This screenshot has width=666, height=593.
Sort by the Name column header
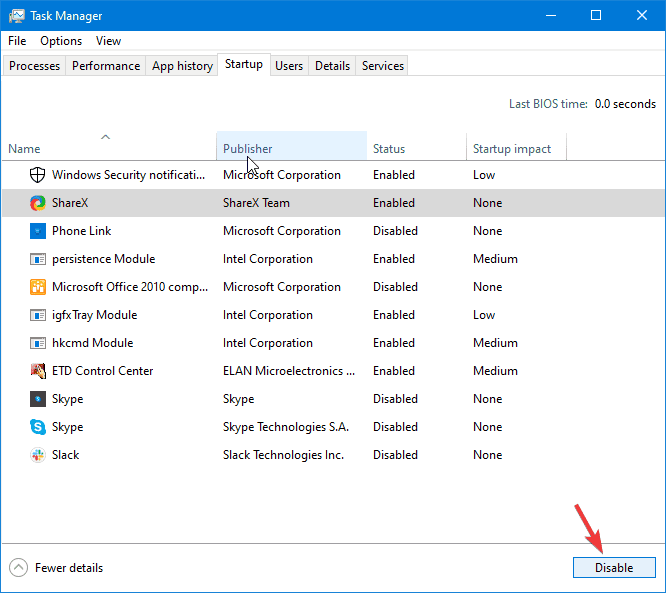pyautogui.click(x=109, y=146)
